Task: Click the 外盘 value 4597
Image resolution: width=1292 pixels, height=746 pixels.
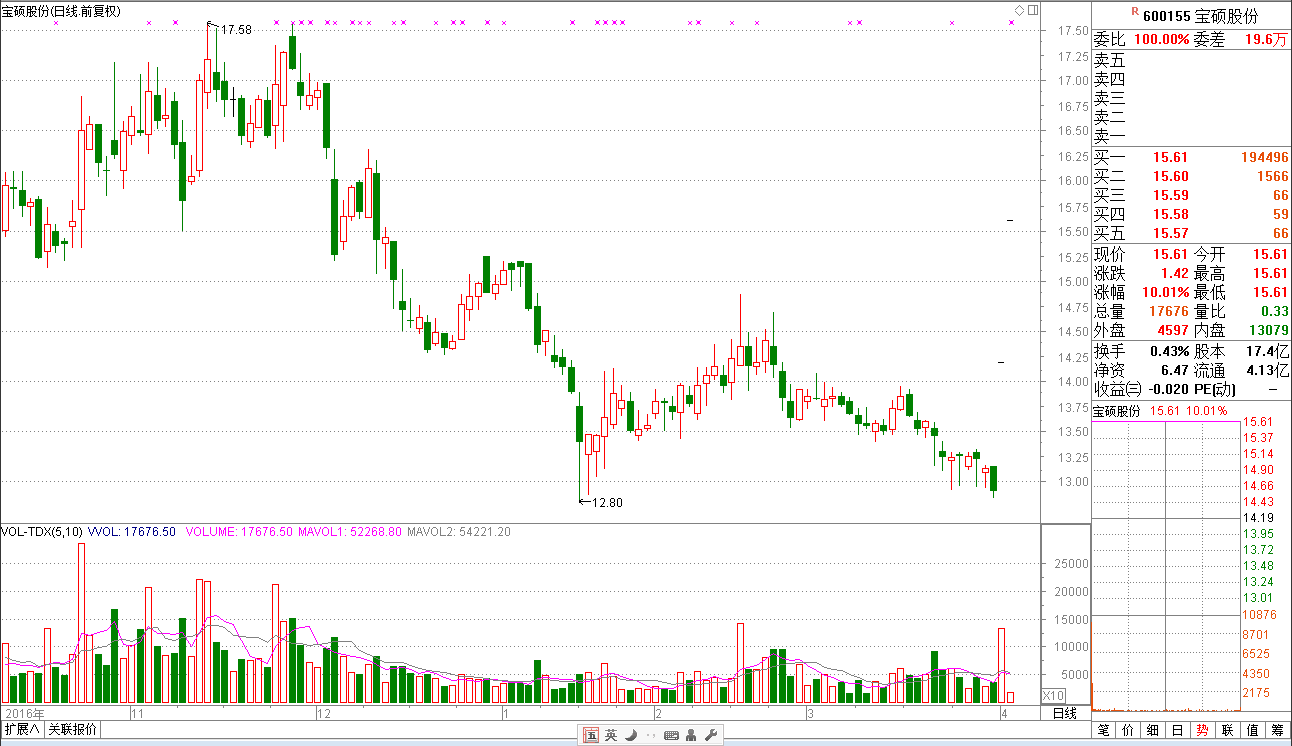Action: pyautogui.click(x=1172, y=331)
